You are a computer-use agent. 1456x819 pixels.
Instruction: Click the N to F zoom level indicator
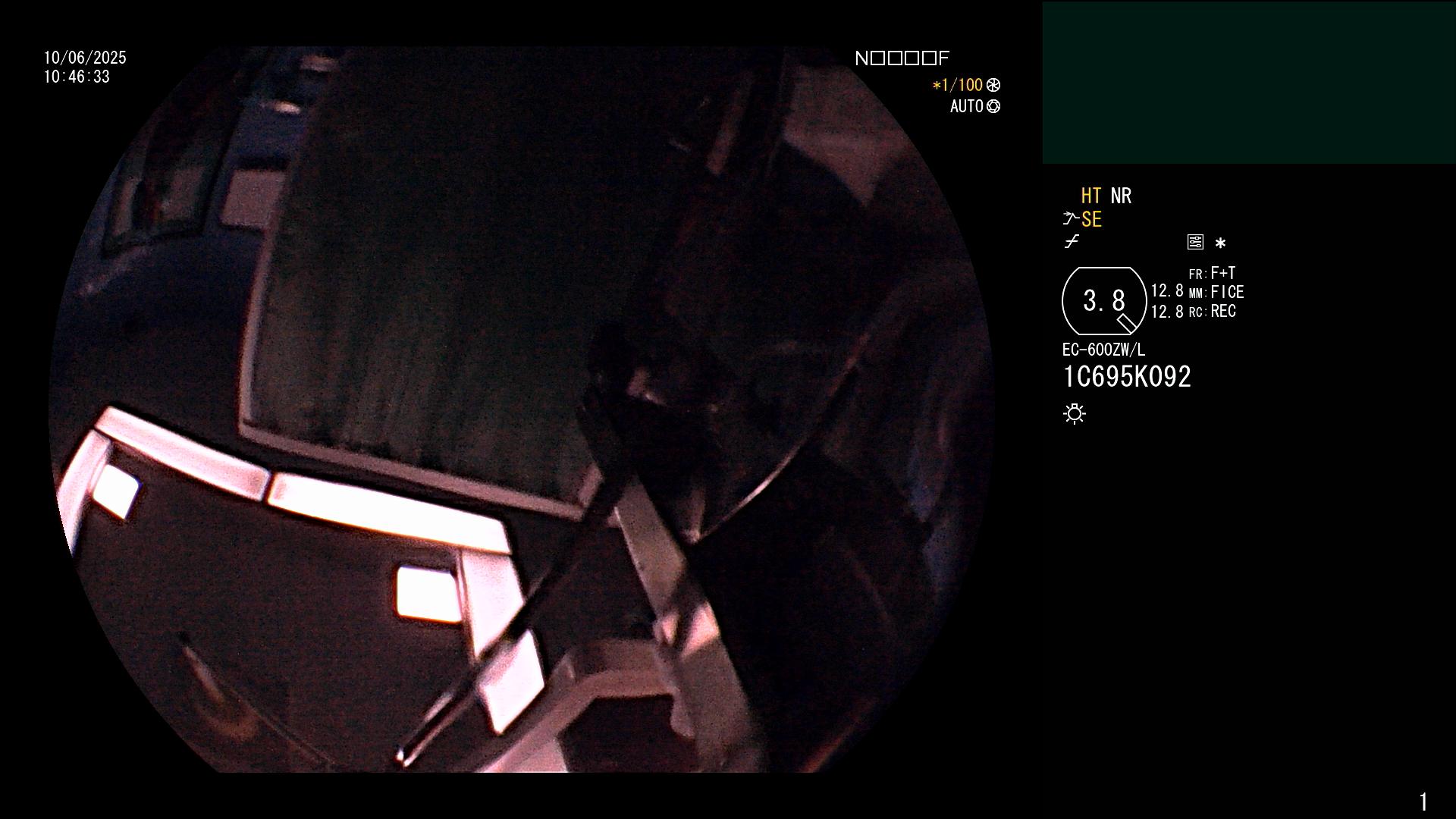[902, 58]
